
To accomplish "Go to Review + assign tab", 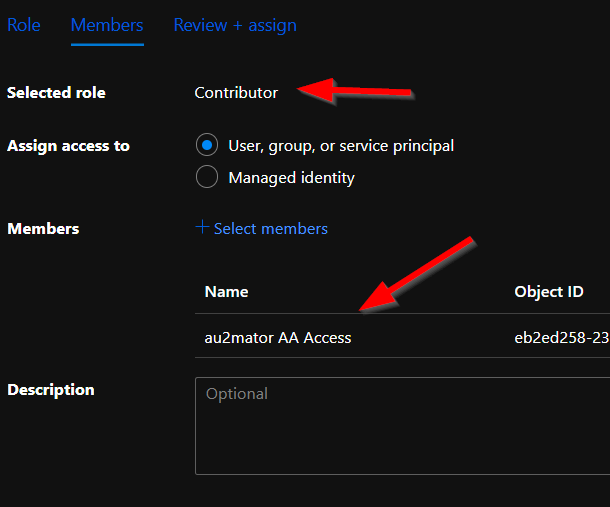I will [235, 25].
